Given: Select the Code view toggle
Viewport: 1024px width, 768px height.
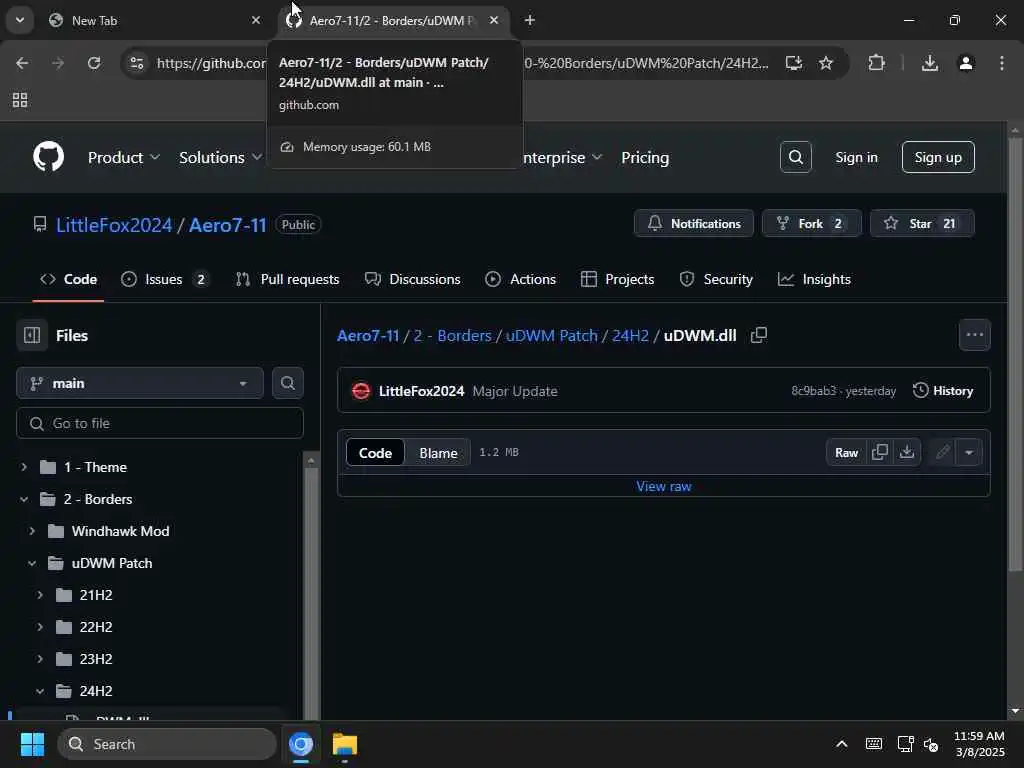Looking at the screenshot, I should click(375, 453).
